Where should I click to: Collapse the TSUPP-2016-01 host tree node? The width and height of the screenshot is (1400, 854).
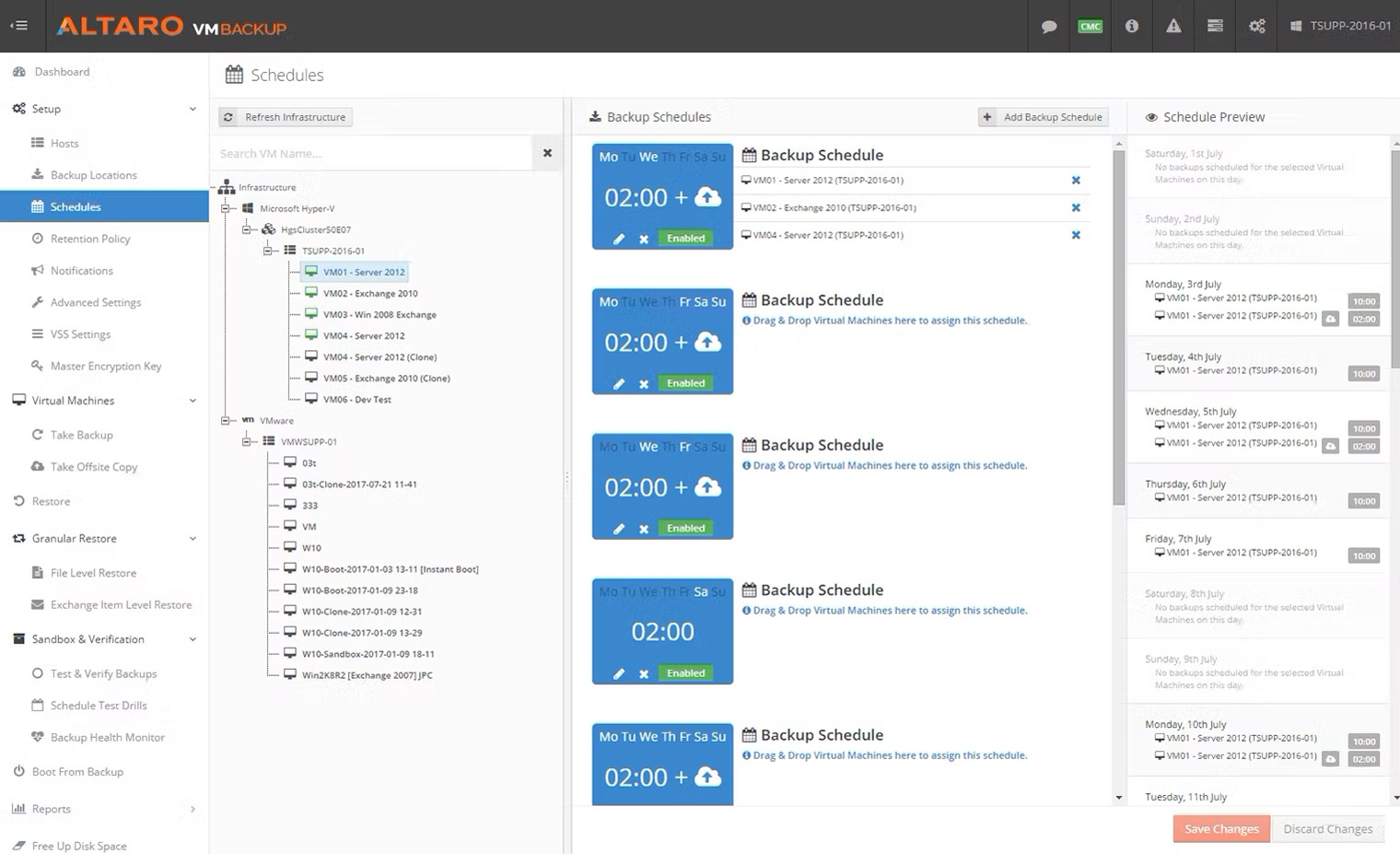click(x=268, y=251)
